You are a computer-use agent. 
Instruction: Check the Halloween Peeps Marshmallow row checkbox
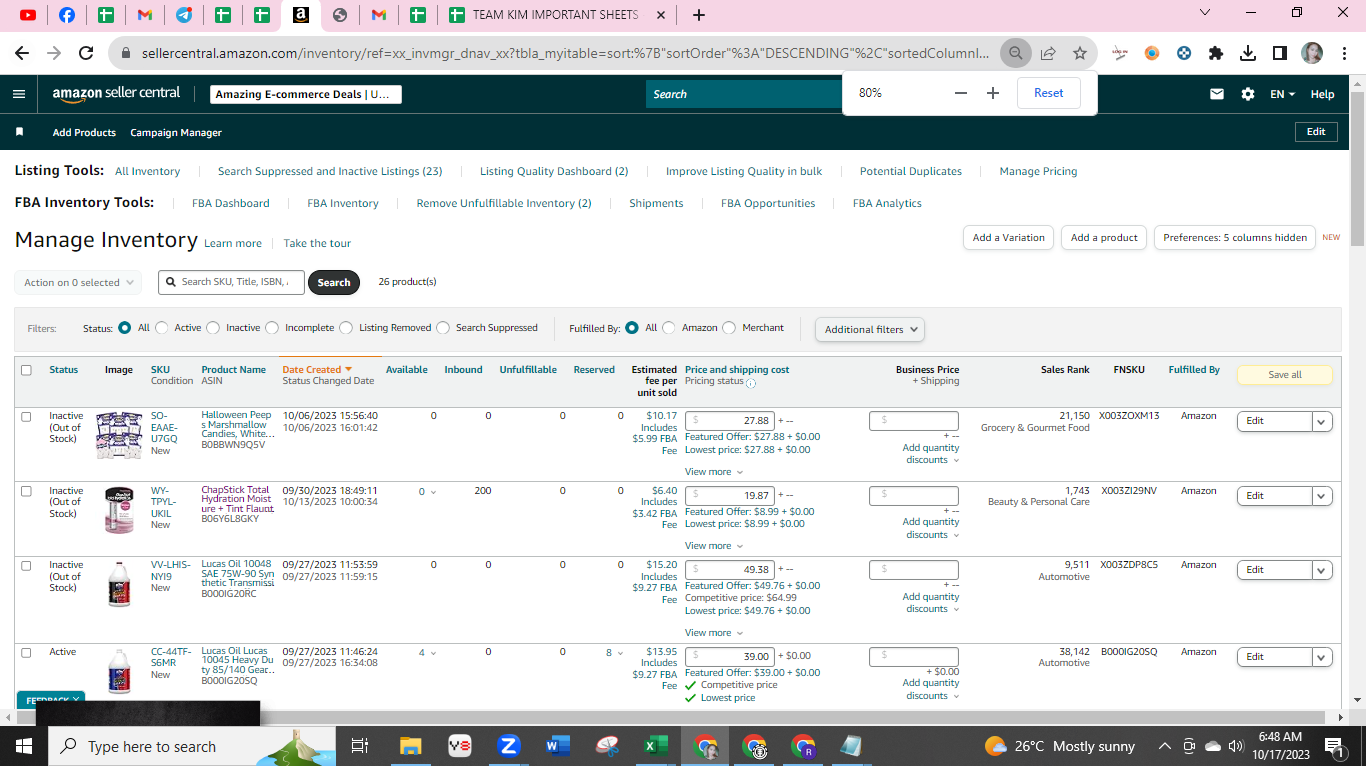click(27, 417)
